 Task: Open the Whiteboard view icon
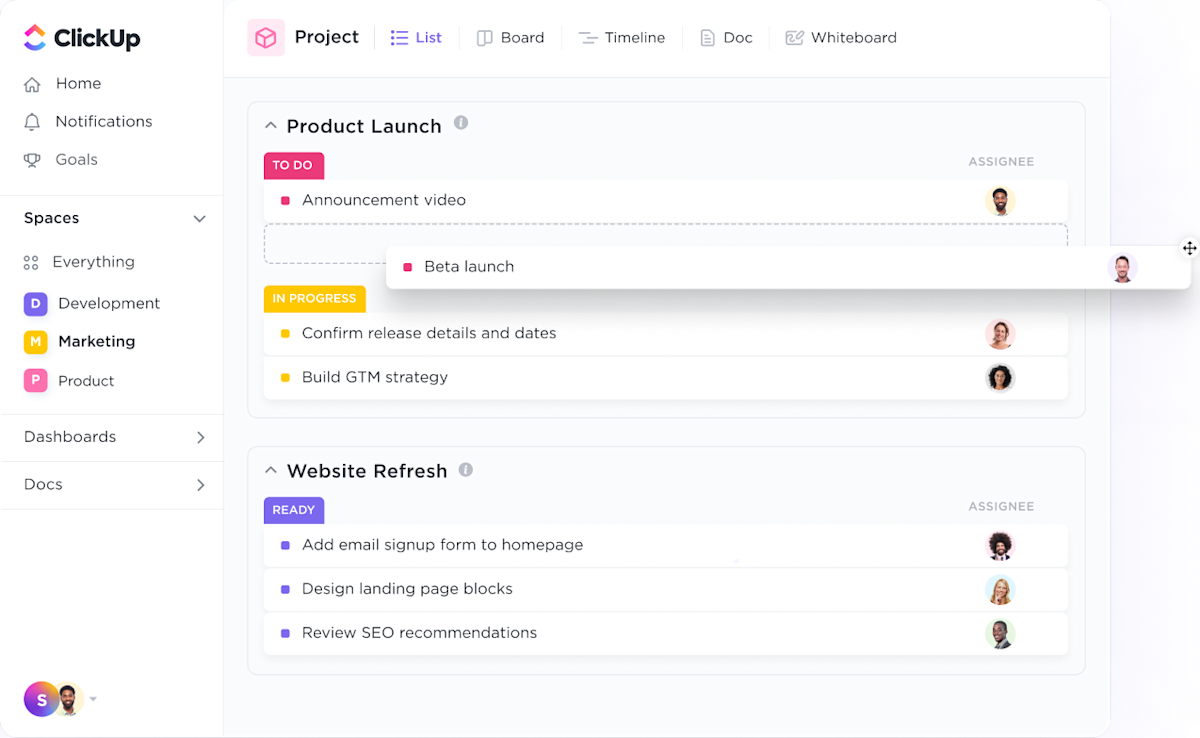click(x=795, y=37)
